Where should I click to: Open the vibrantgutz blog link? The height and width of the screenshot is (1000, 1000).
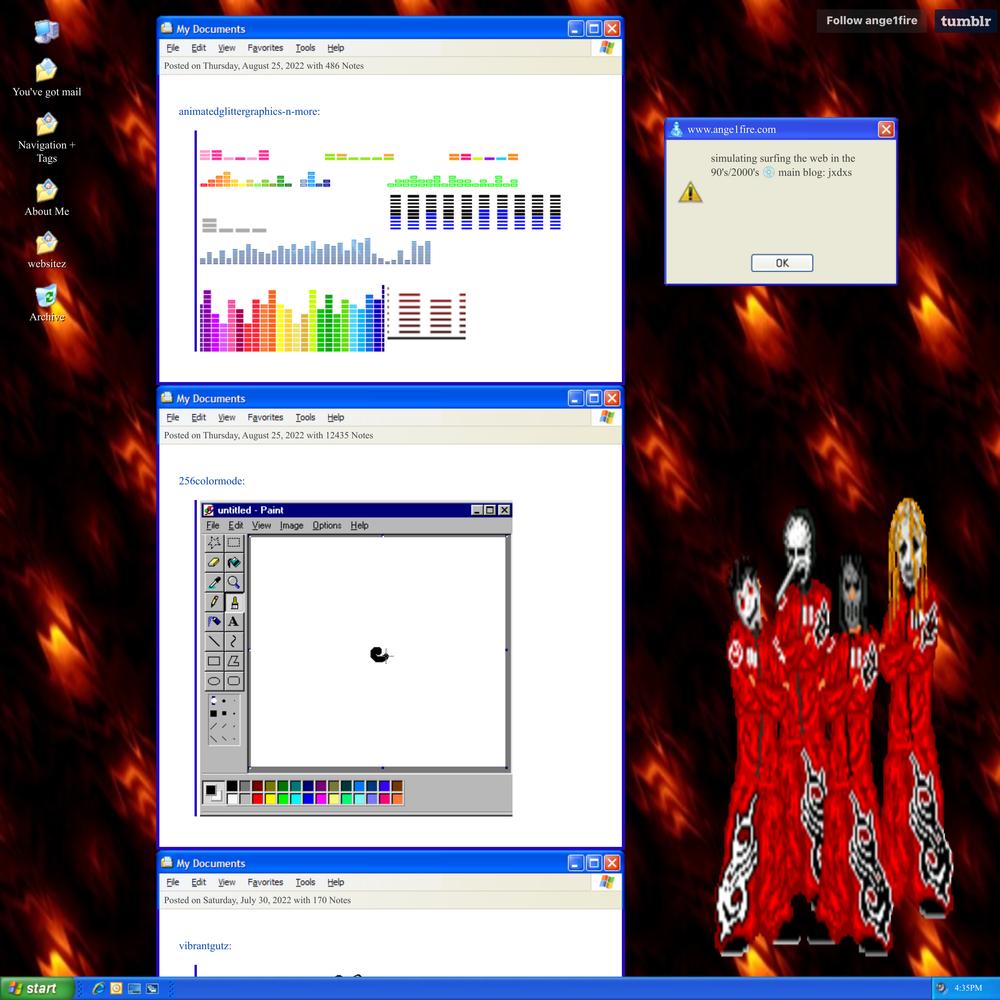point(205,946)
